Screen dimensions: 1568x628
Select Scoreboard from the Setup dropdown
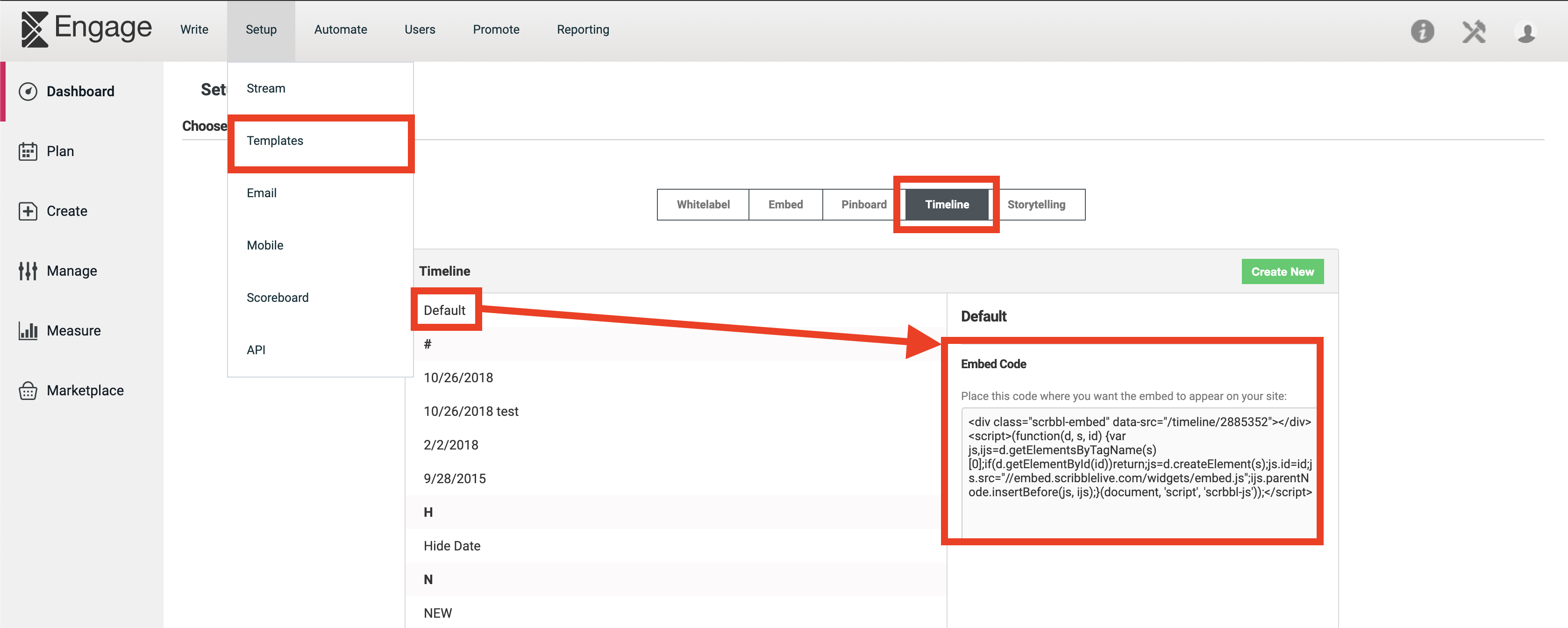click(x=320, y=298)
